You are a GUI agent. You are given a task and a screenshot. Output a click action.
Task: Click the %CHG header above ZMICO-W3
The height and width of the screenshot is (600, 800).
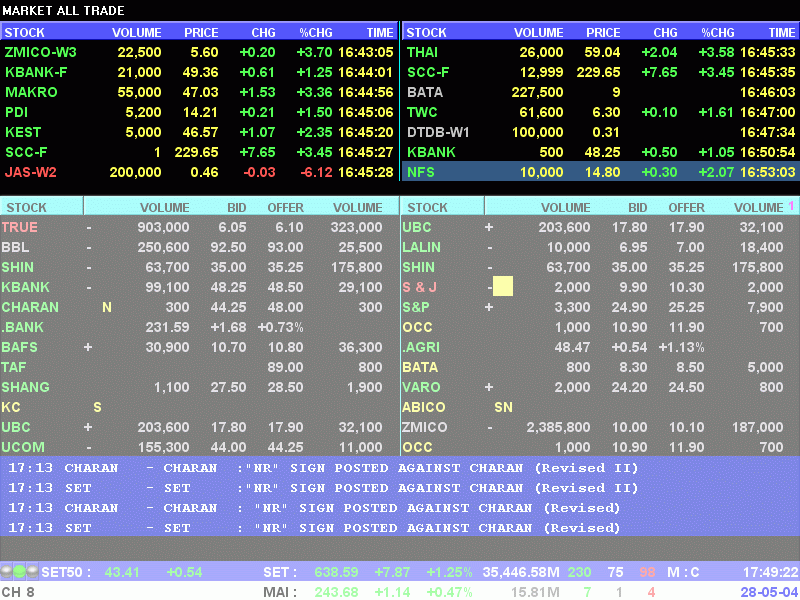pyautogui.click(x=316, y=33)
